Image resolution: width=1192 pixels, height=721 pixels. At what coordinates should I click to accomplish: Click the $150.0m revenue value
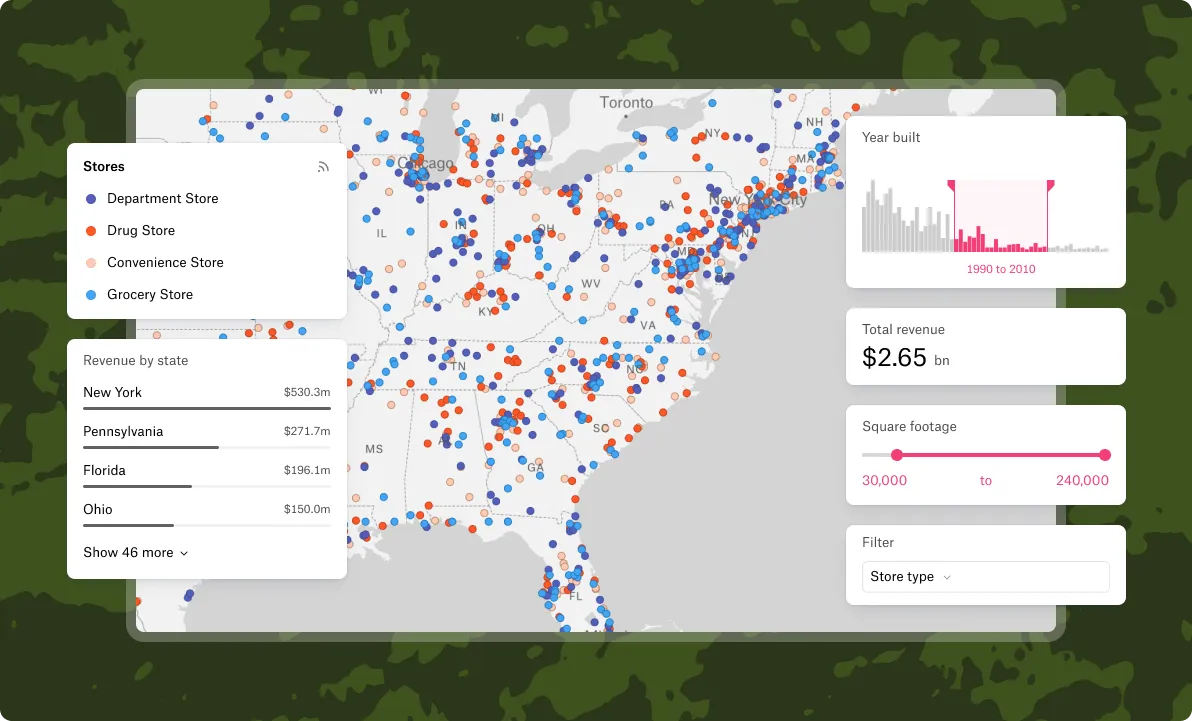307,509
